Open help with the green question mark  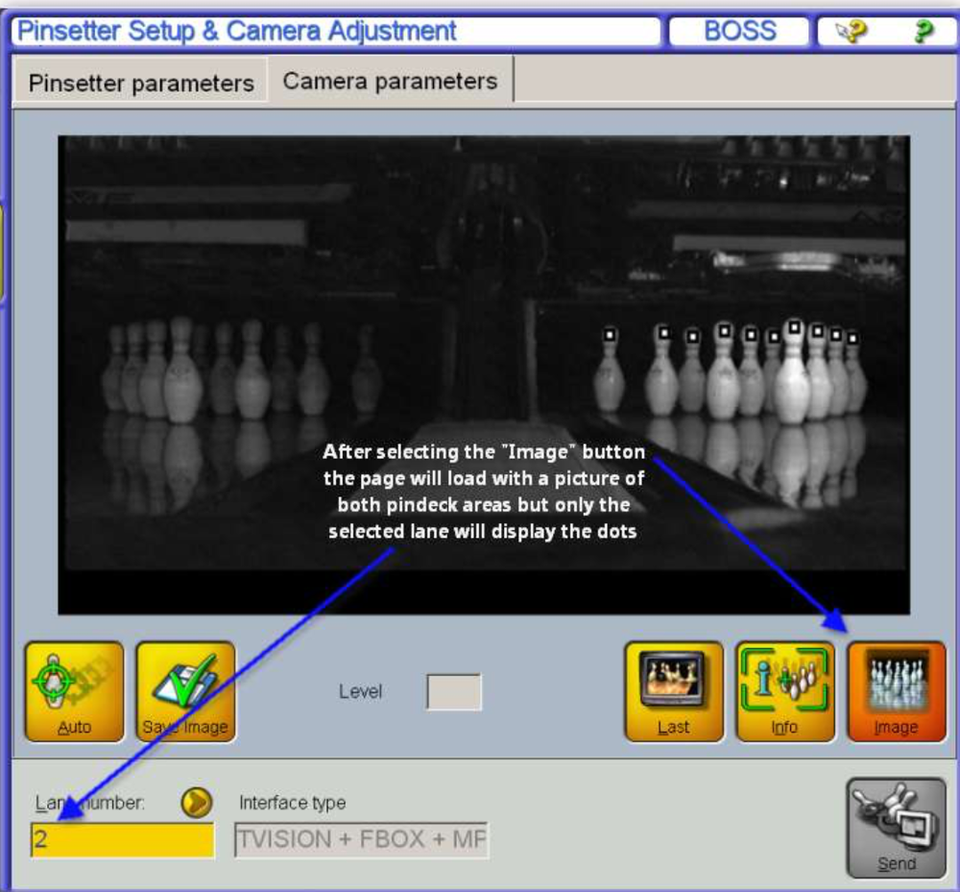[x=923, y=31]
